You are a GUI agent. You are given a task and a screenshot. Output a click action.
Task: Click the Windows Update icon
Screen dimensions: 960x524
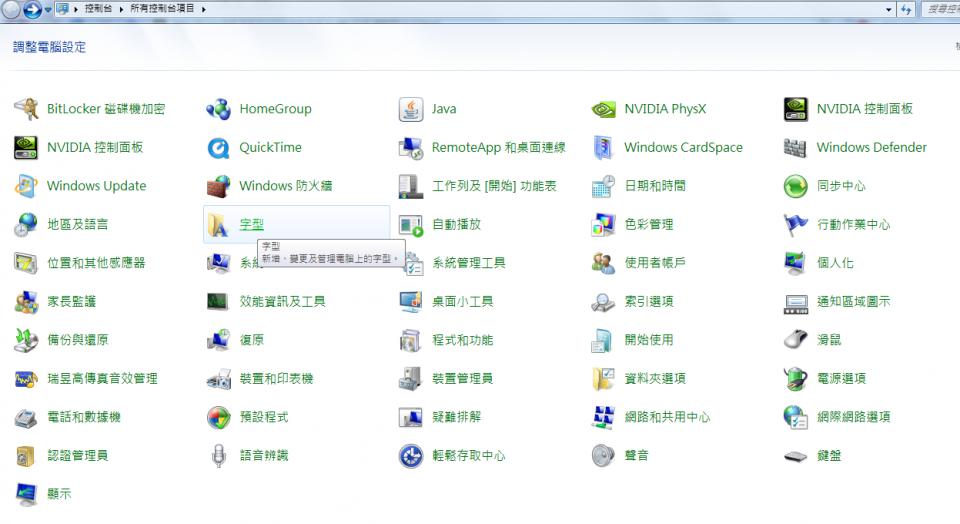click(26, 186)
